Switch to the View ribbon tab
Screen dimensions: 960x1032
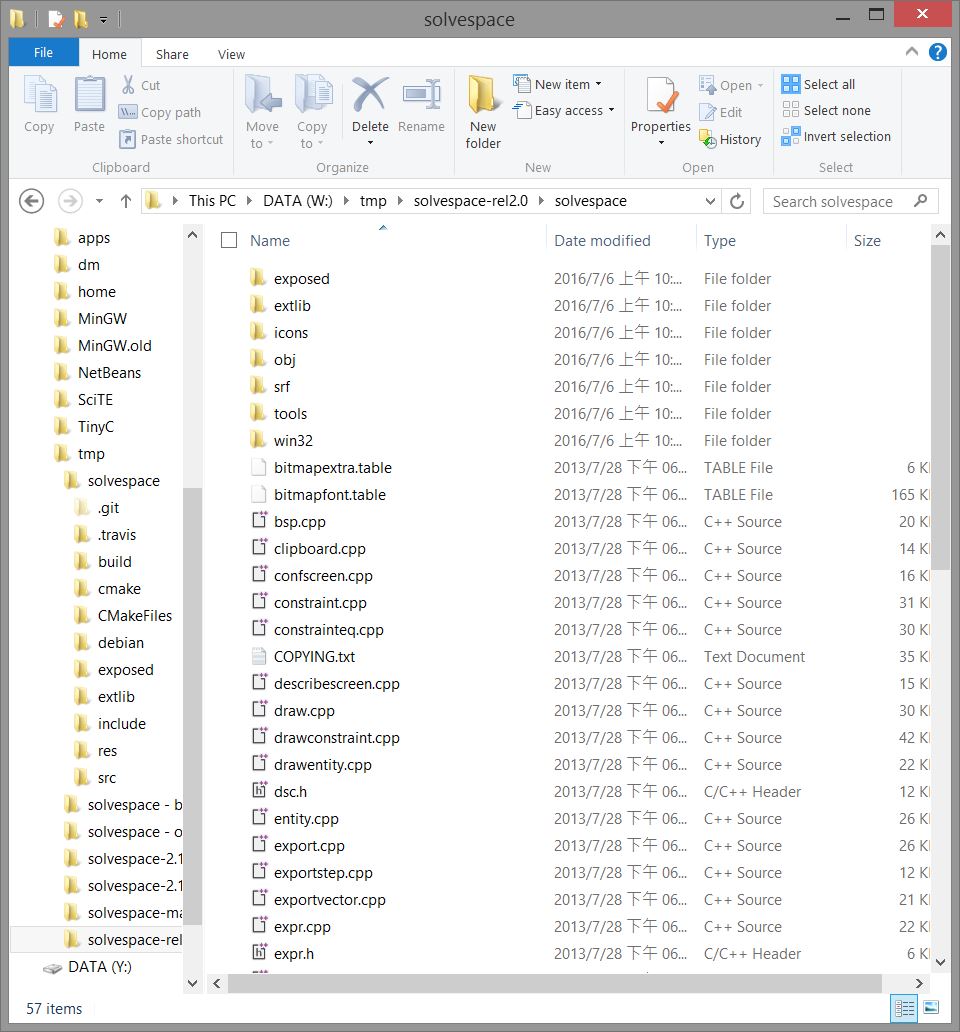[232, 54]
